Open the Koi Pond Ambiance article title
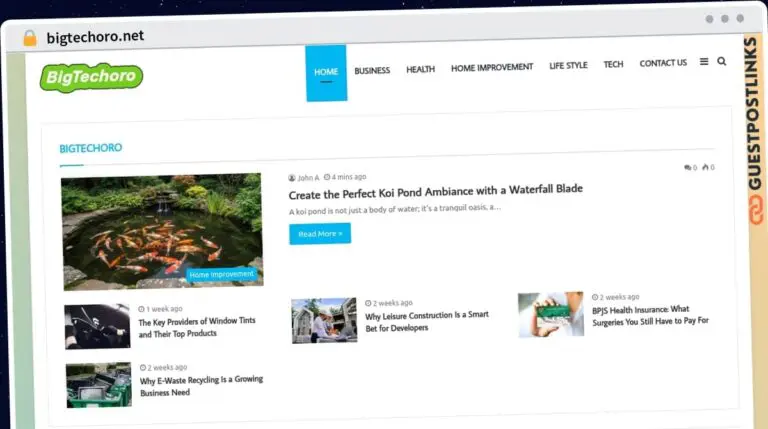 [x=435, y=189]
